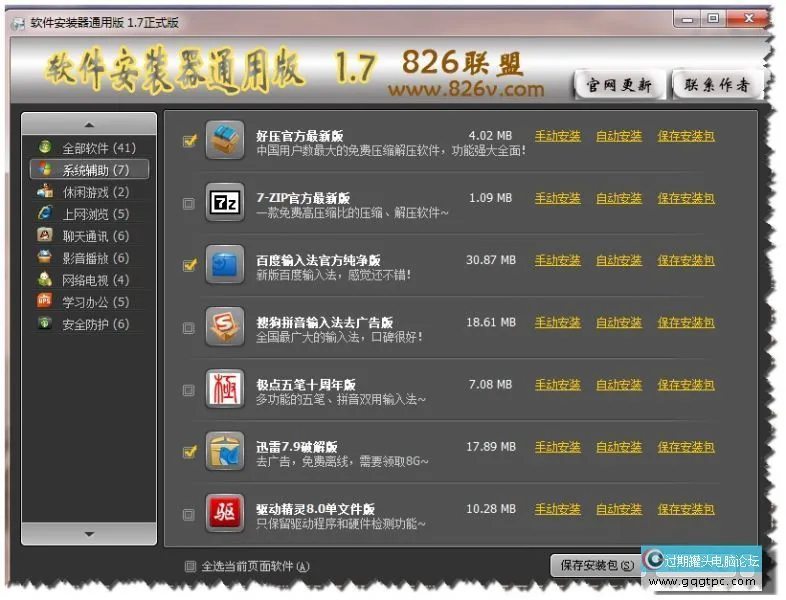Click the icon beside 休闲游戏
The height and width of the screenshot is (600, 786).
[45, 191]
